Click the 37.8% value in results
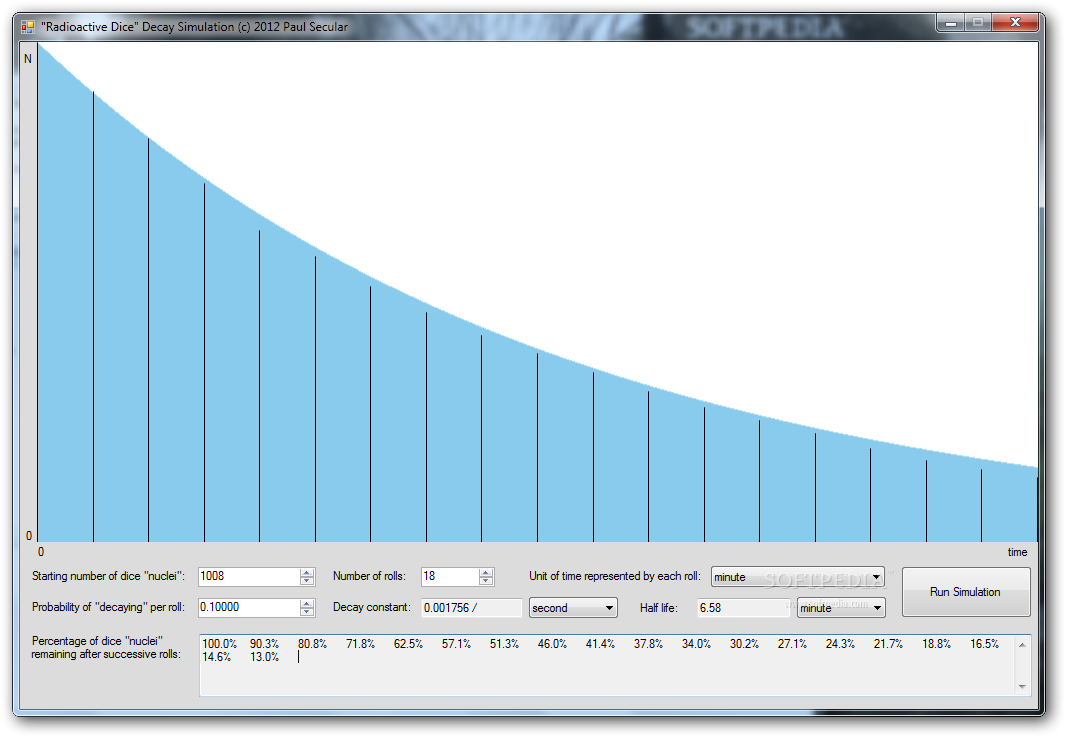 click(649, 644)
